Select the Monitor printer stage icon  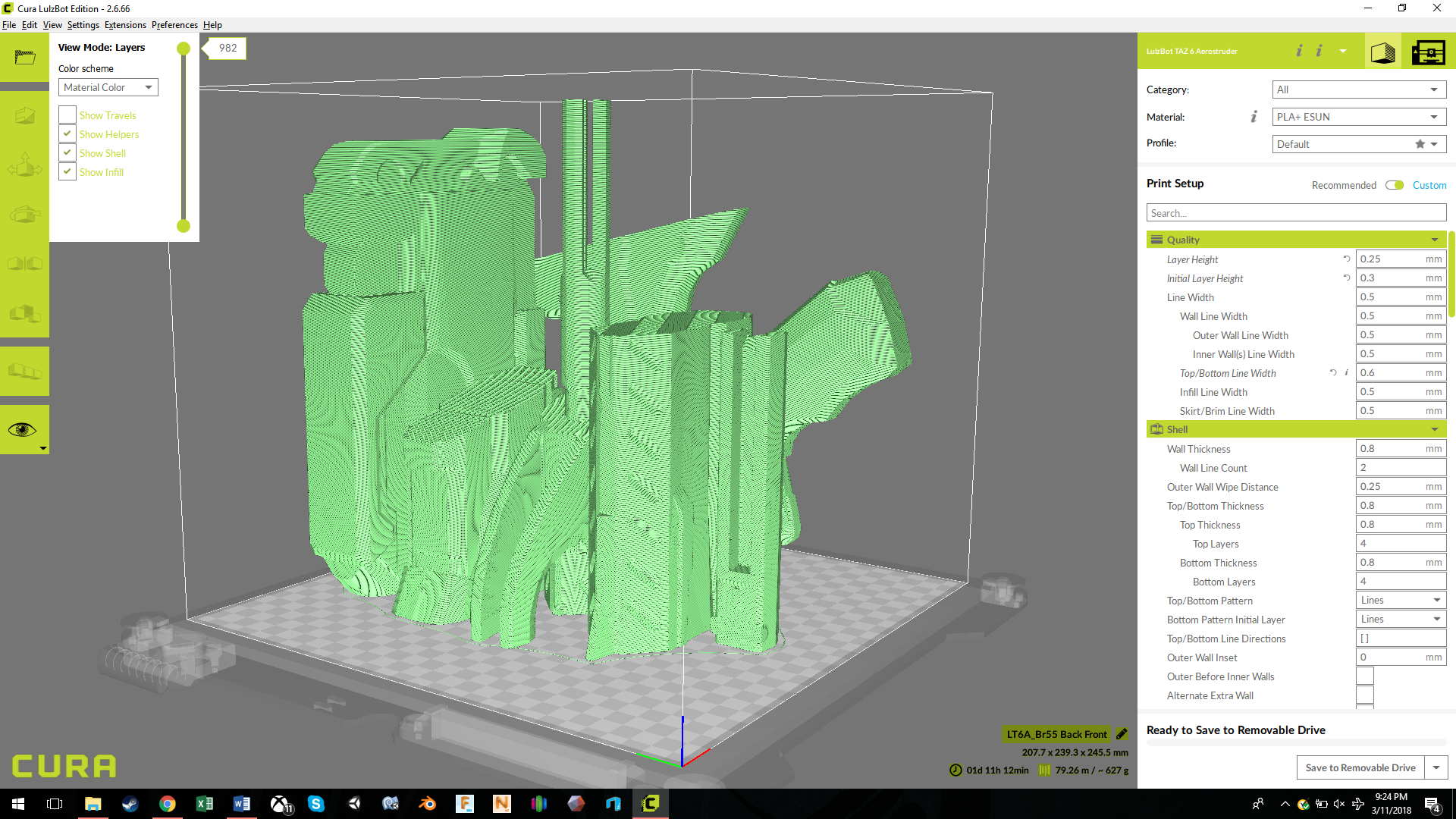1428,52
